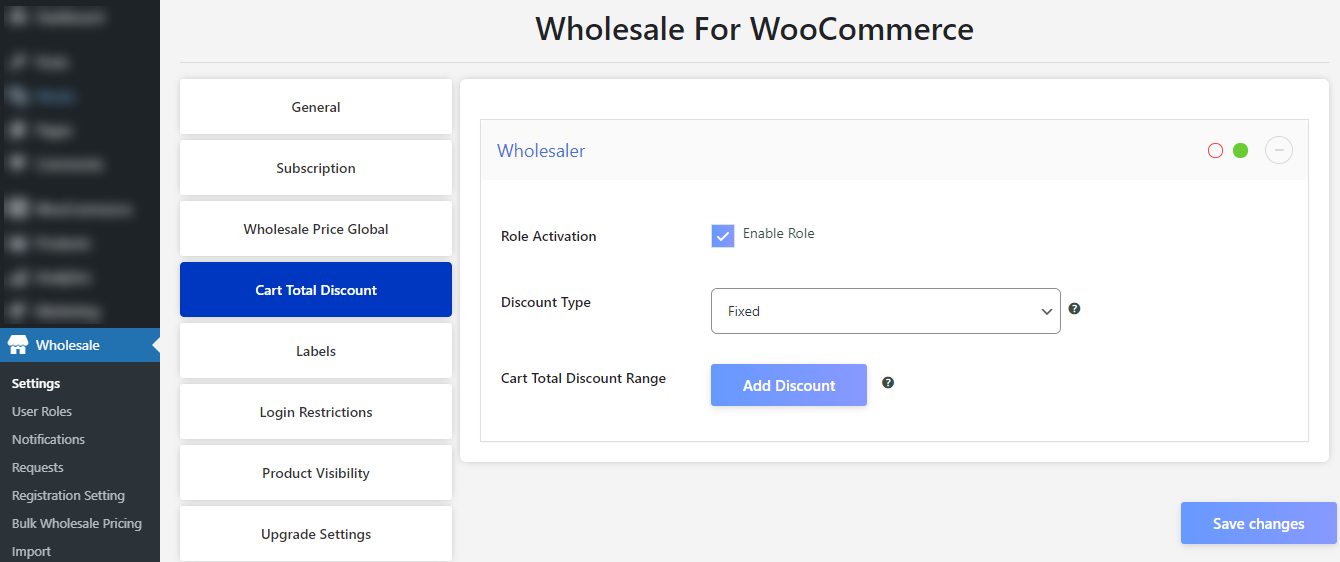This screenshot has height=562, width=1340.
Task: Click the Save changes button
Action: [1258, 523]
